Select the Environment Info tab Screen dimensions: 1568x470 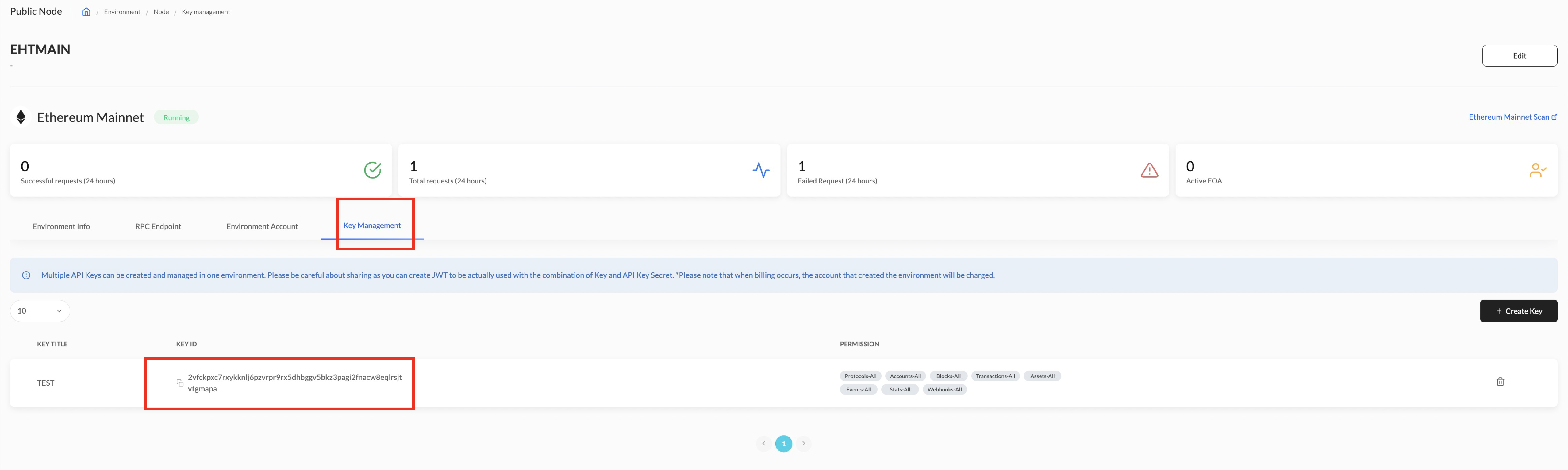(61, 226)
